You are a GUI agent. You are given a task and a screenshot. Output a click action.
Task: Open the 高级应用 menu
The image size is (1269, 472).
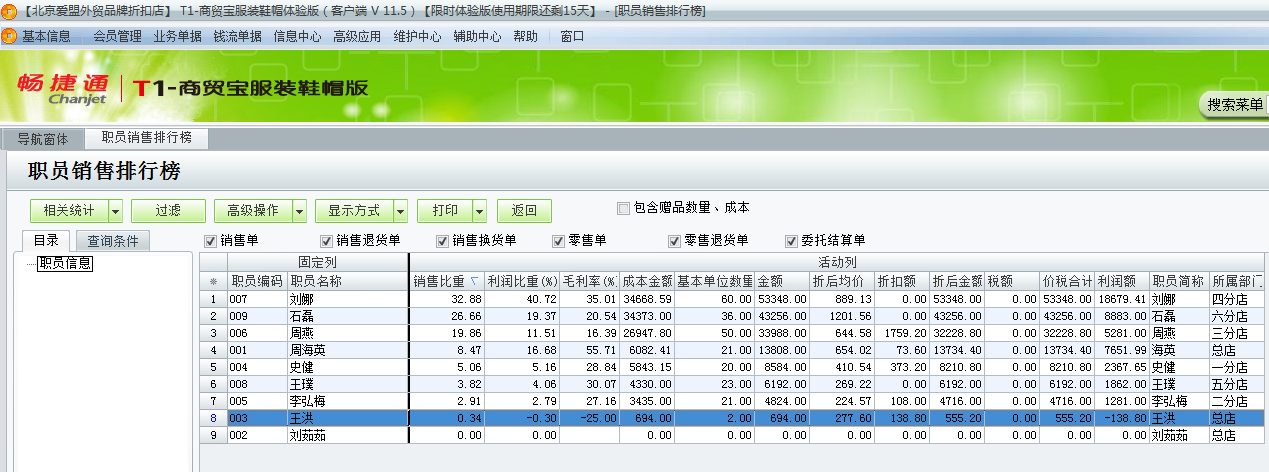[357, 36]
